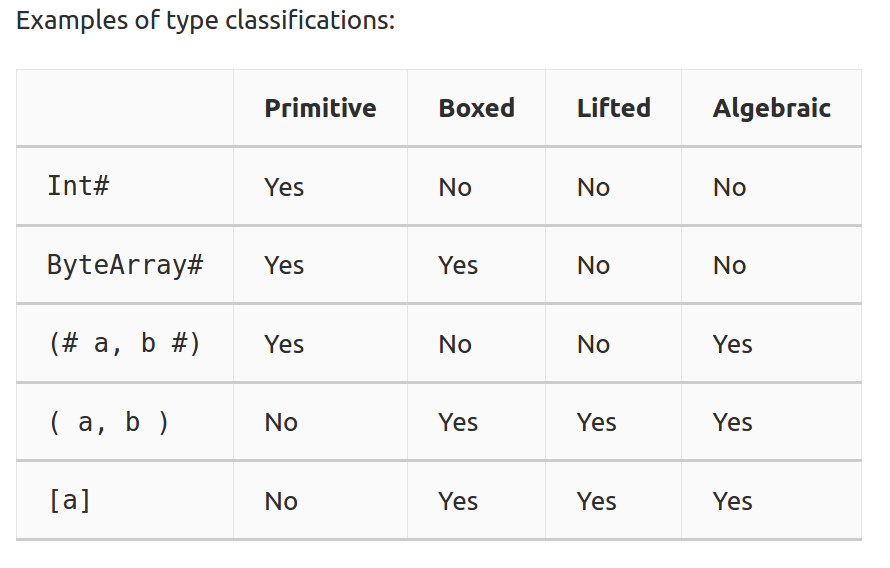Click the ( a, b ) tuple type label
The width and height of the screenshot is (890, 568).
pos(109,423)
